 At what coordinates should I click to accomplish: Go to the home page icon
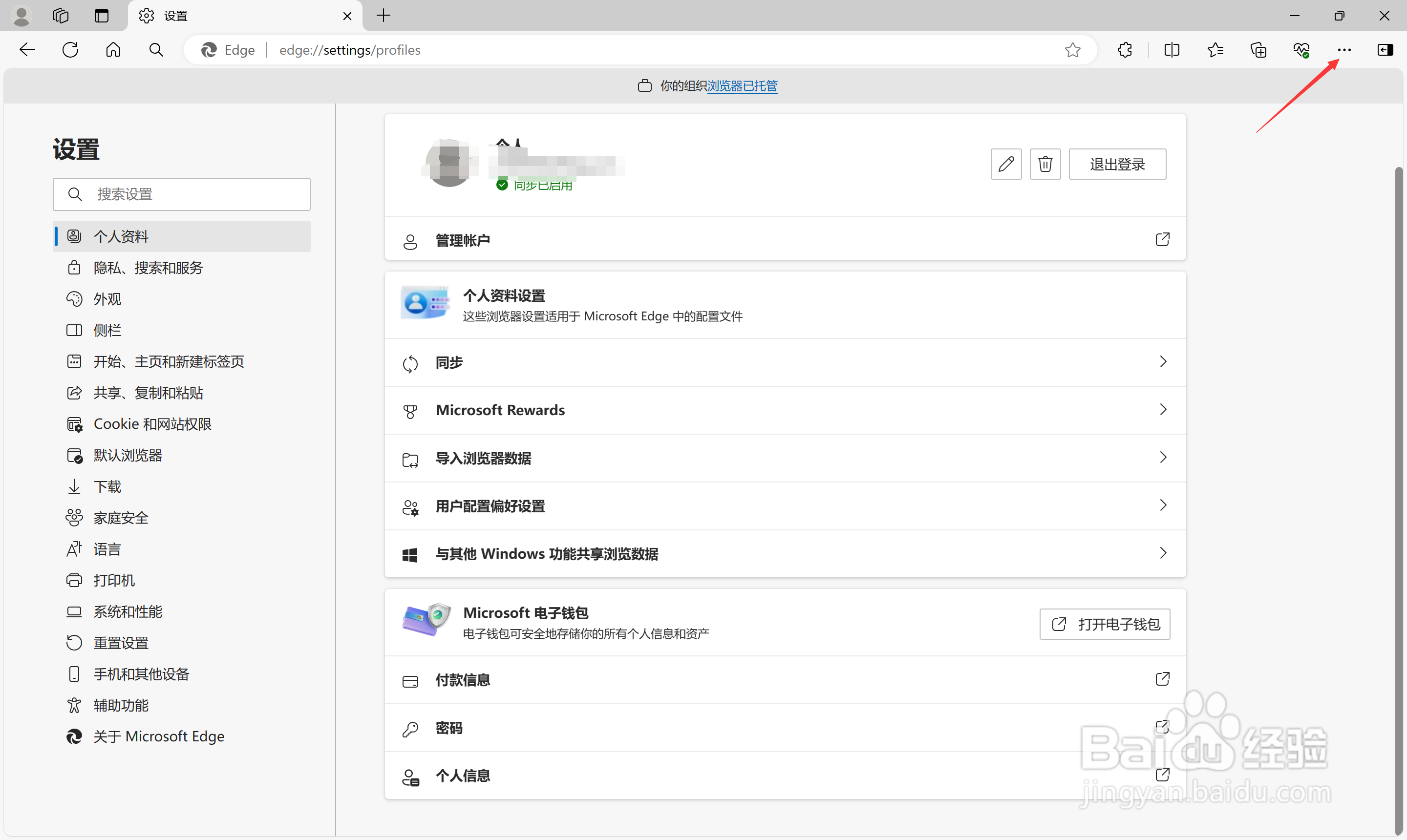113,50
